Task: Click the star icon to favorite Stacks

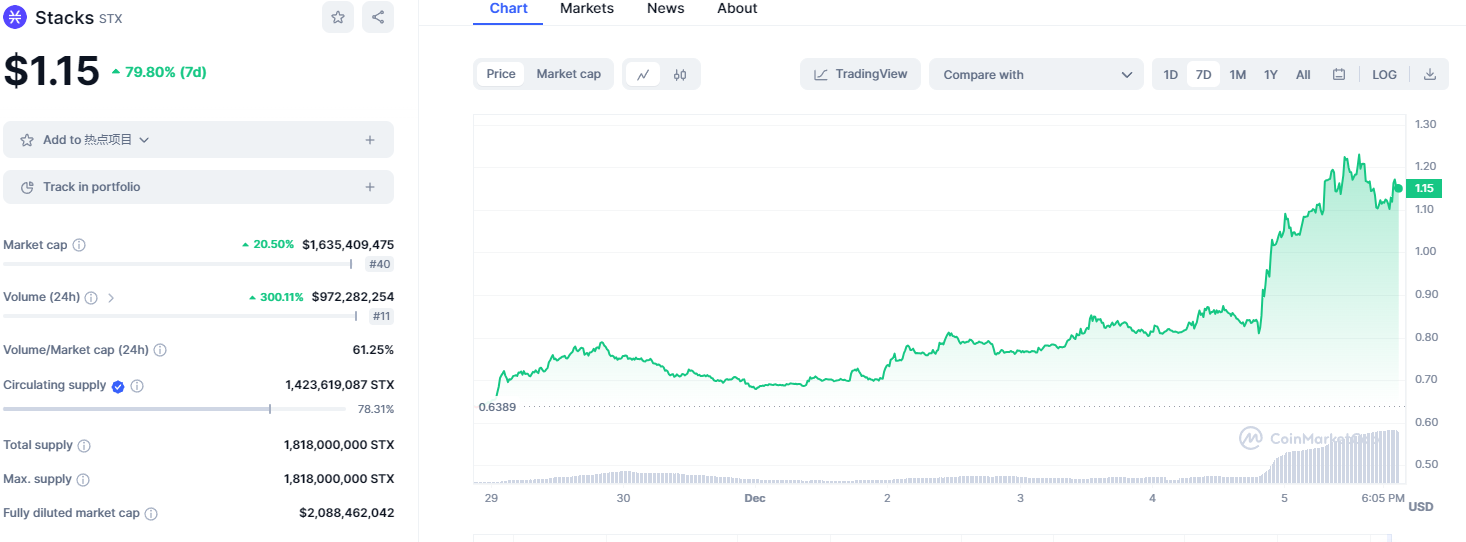Action: point(338,17)
